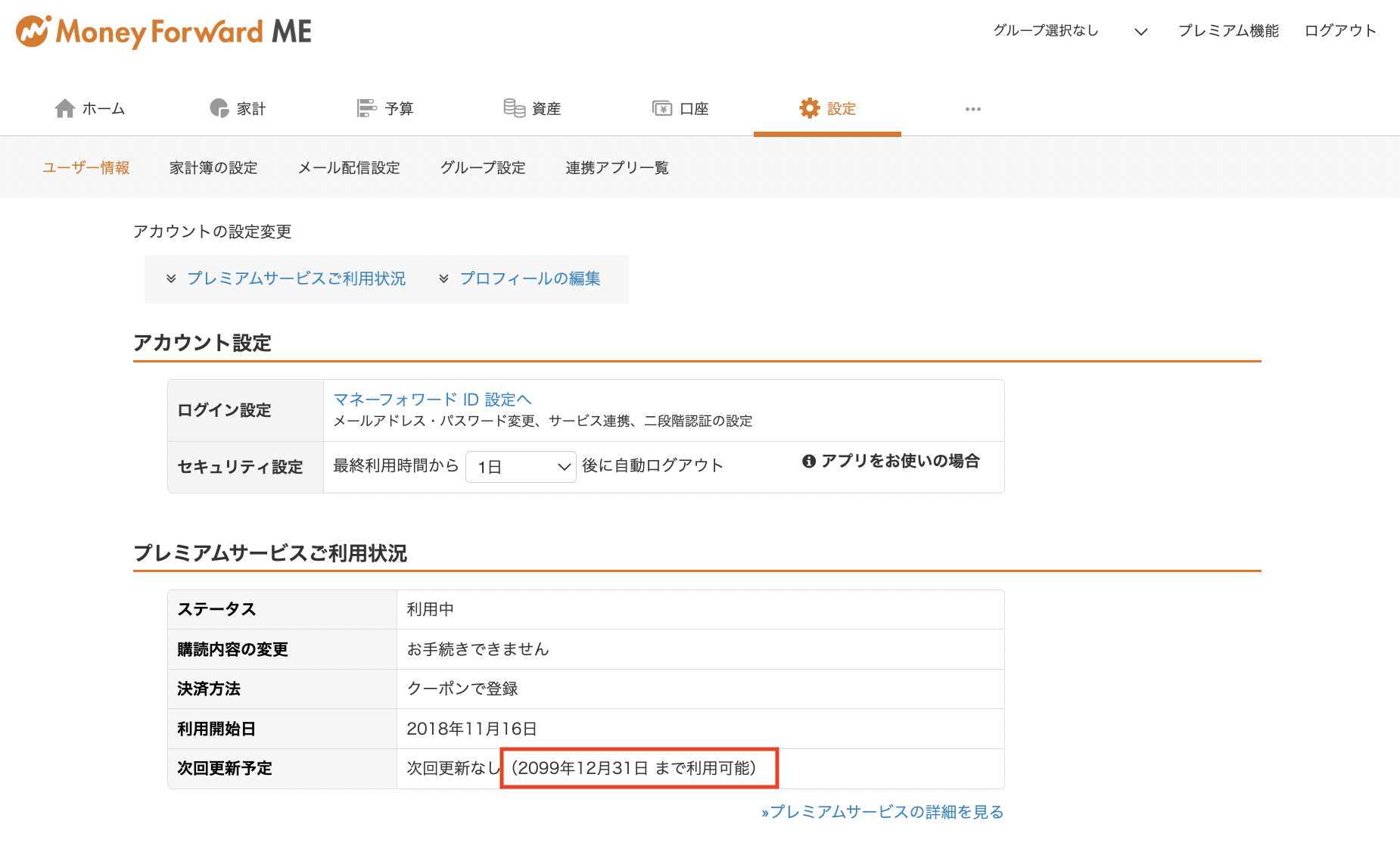Go to the ホーム tab
Viewport: 1400px width, 849px height.
pyautogui.click(x=90, y=109)
